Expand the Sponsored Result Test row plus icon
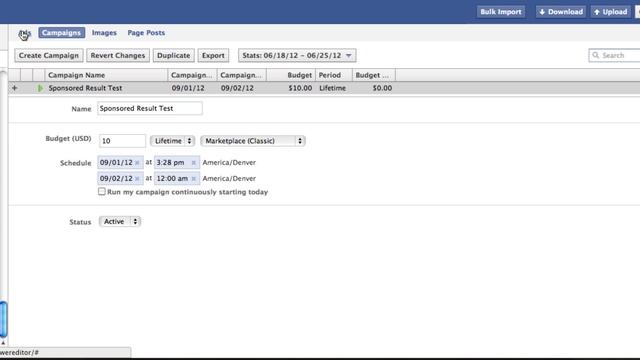This screenshot has width=640, height=360. pyautogui.click(x=15, y=88)
